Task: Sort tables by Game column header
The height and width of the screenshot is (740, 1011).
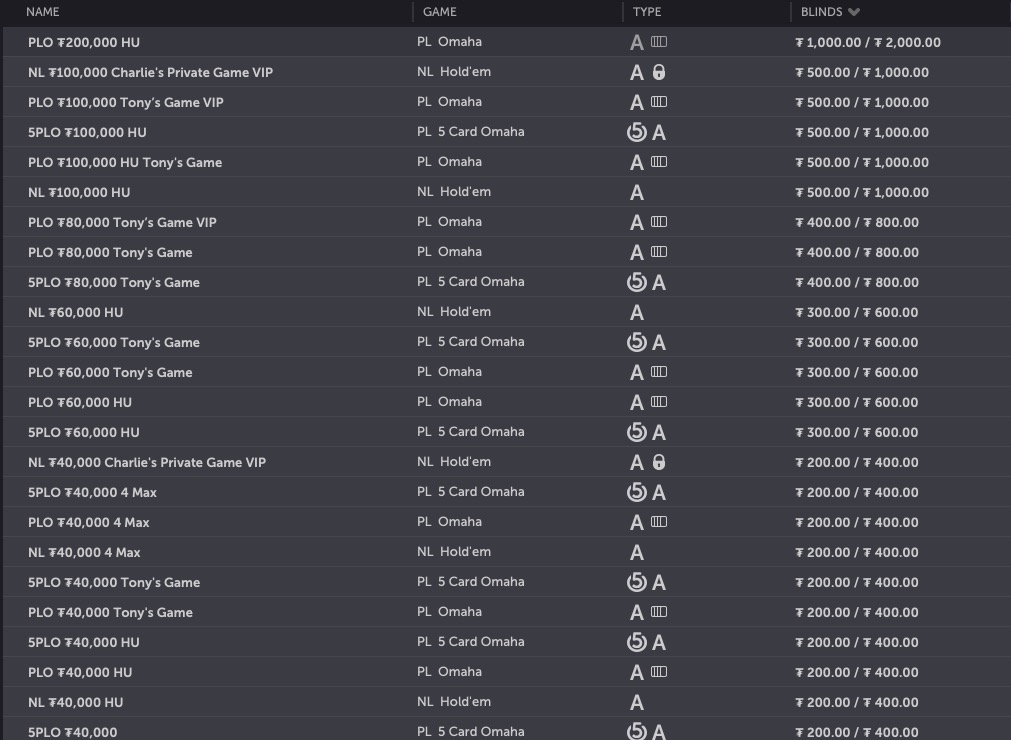Action: [x=440, y=12]
